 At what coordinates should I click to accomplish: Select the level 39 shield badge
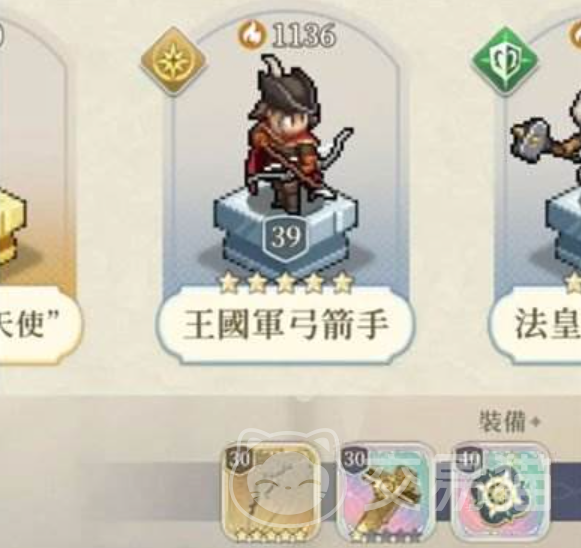tap(285, 237)
